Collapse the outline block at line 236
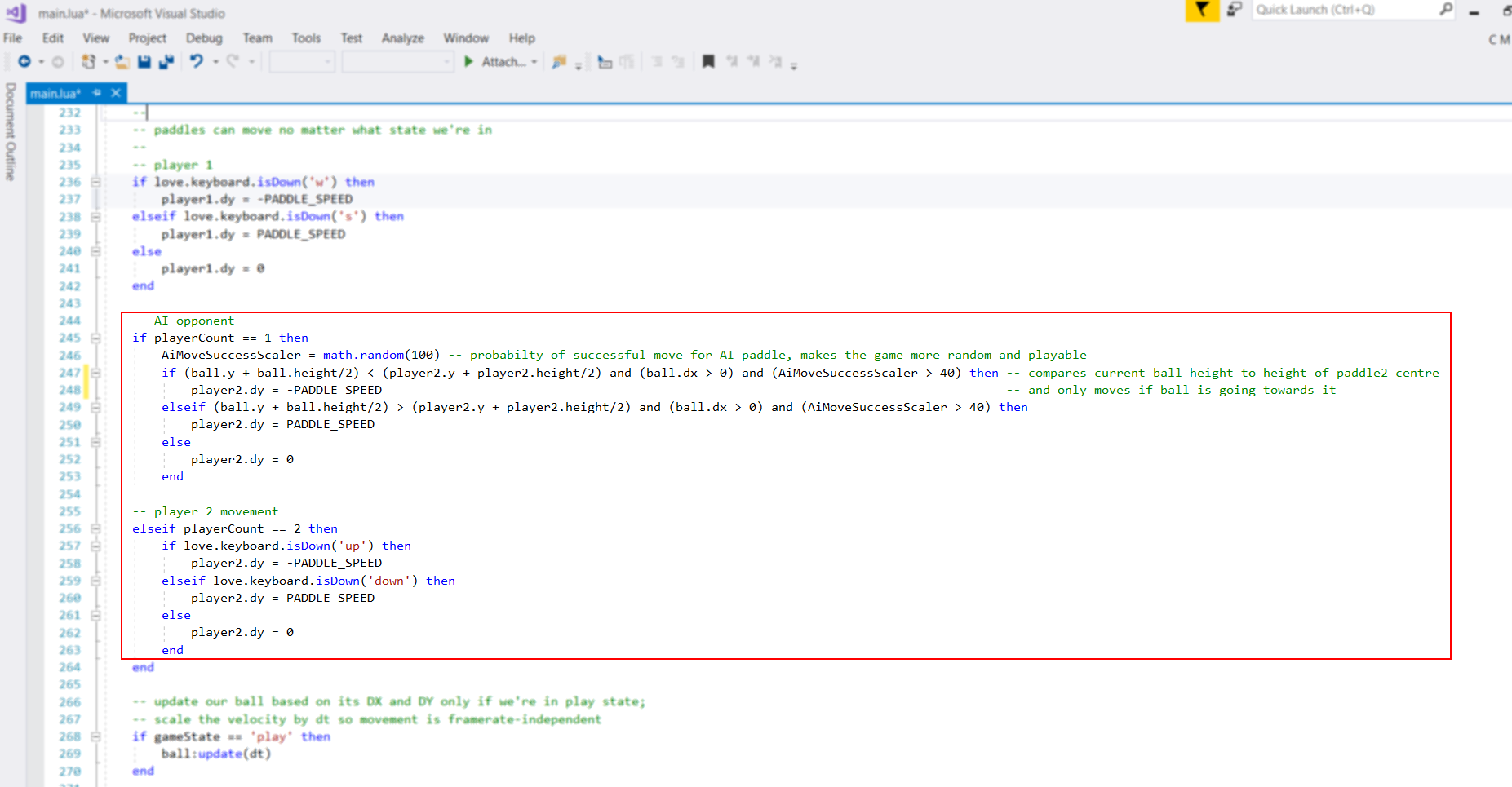The height and width of the screenshot is (787, 1512). click(95, 182)
